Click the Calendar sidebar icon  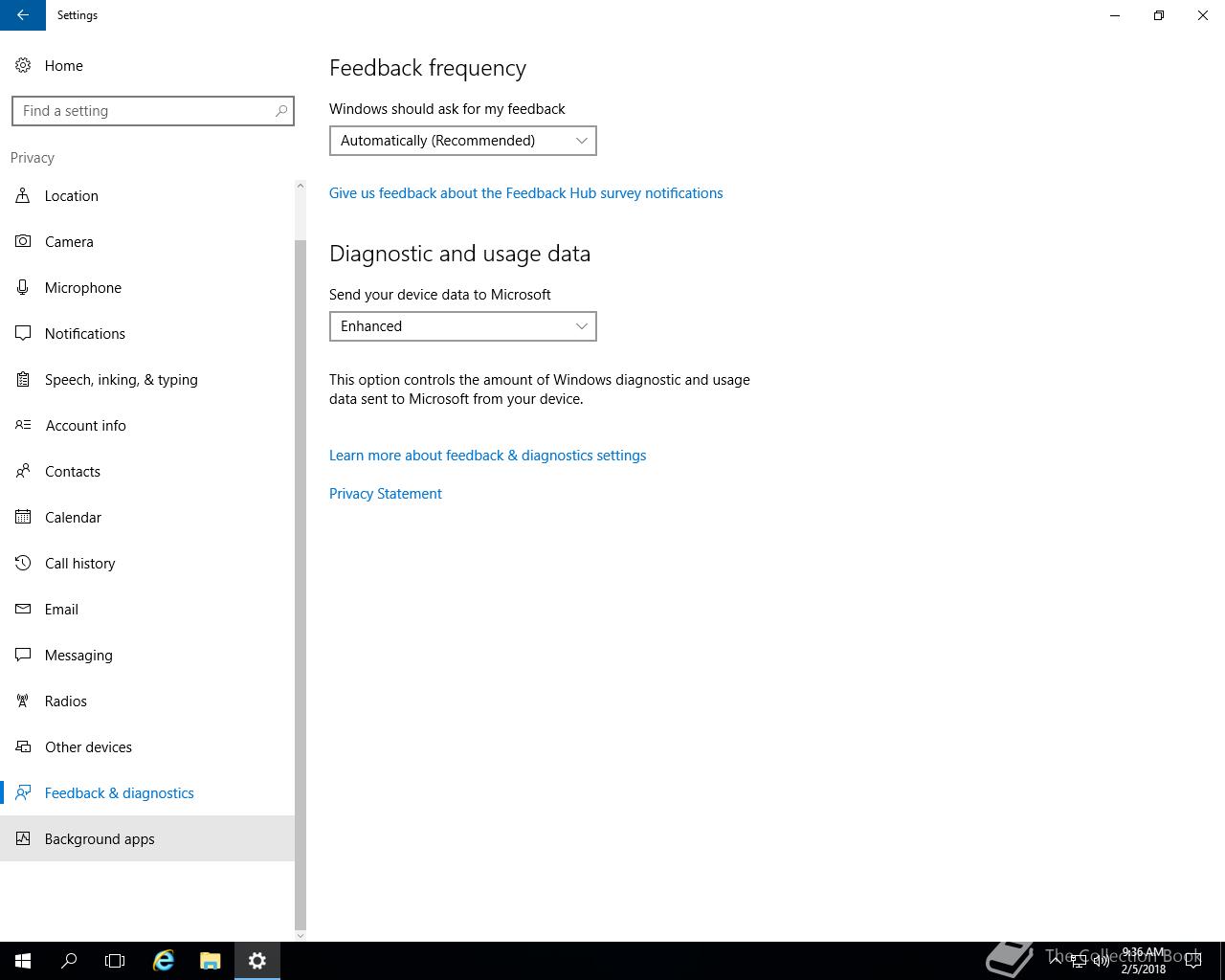[x=23, y=517]
